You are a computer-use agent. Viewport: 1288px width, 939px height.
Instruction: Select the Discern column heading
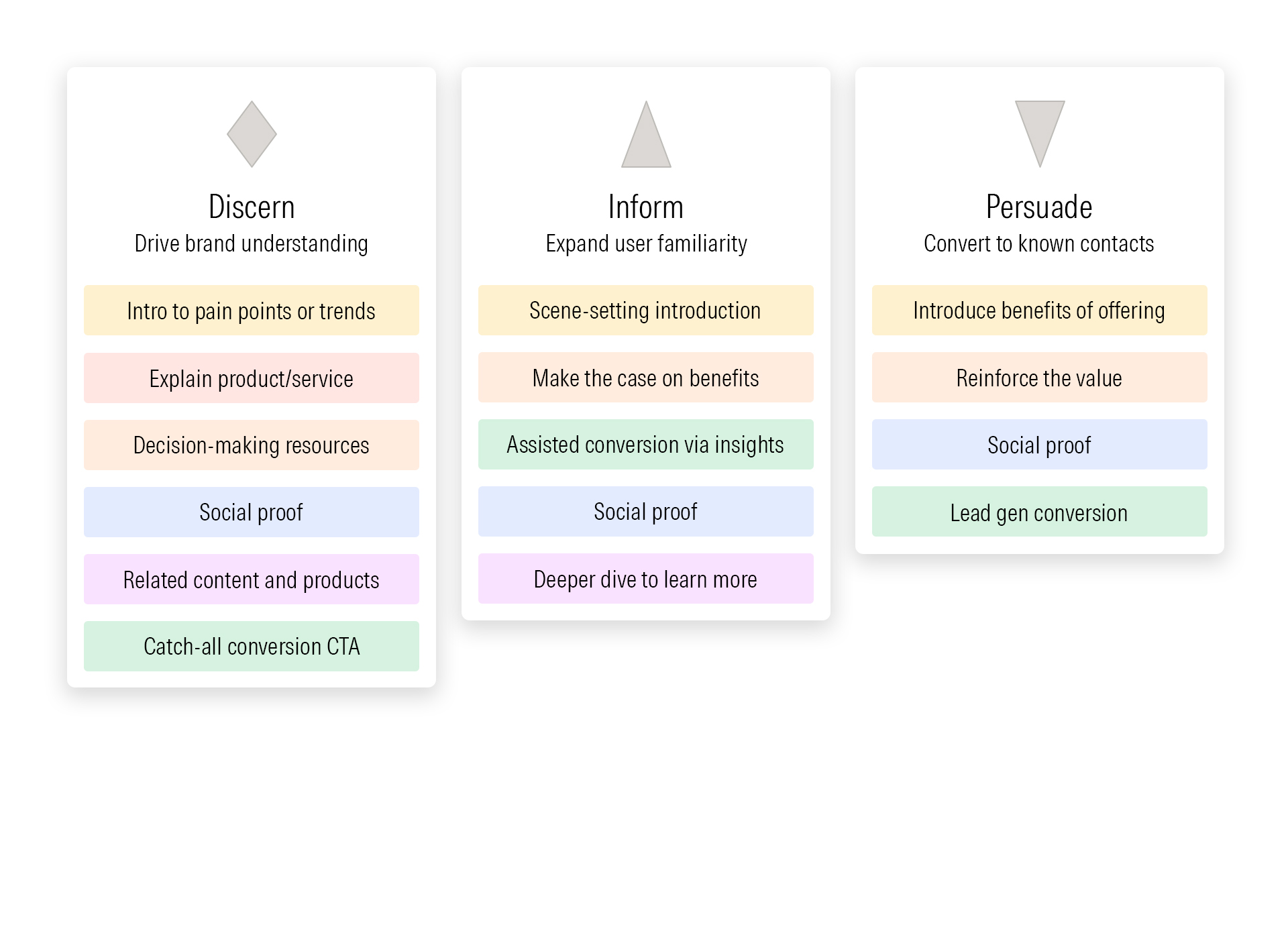(x=252, y=207)
